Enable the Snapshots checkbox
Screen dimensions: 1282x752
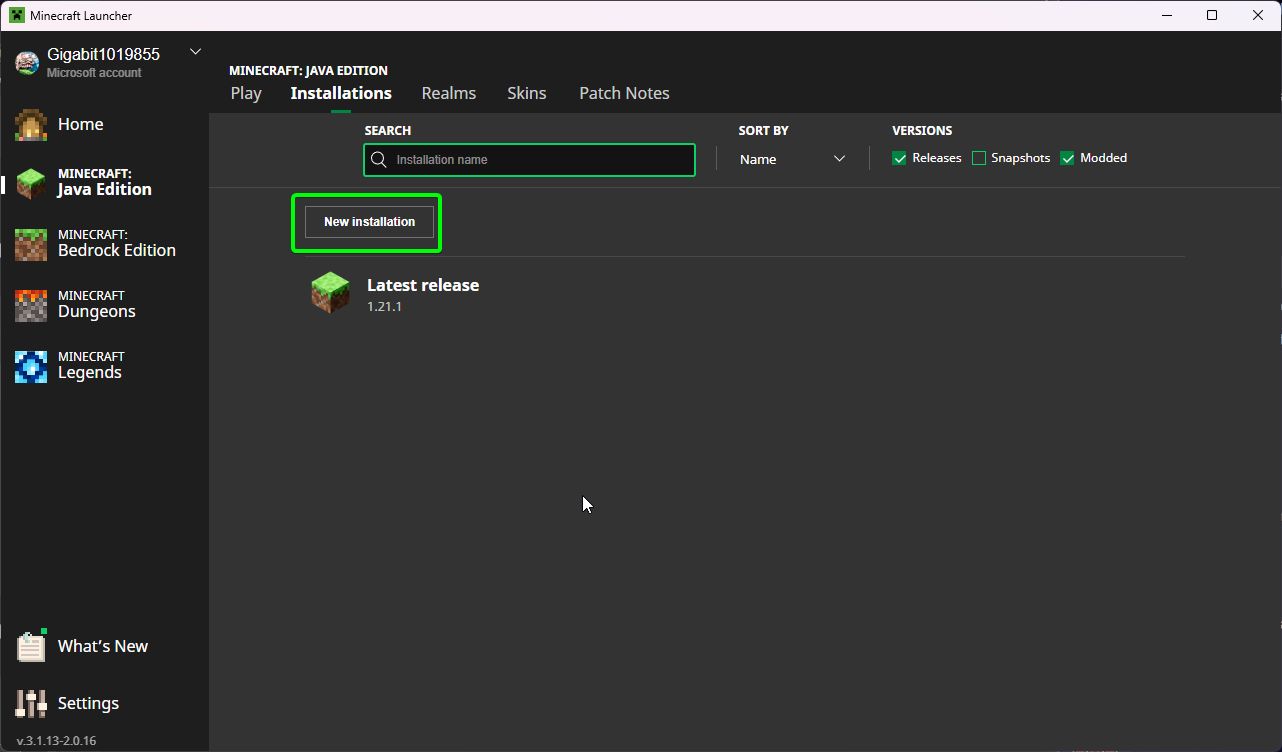979,158
